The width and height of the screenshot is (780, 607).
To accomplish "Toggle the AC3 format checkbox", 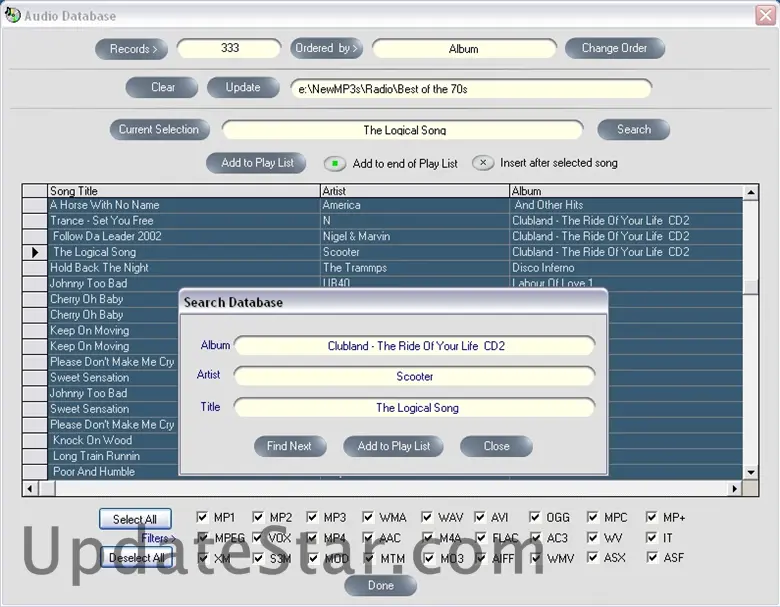I will [x=536, y=537].
